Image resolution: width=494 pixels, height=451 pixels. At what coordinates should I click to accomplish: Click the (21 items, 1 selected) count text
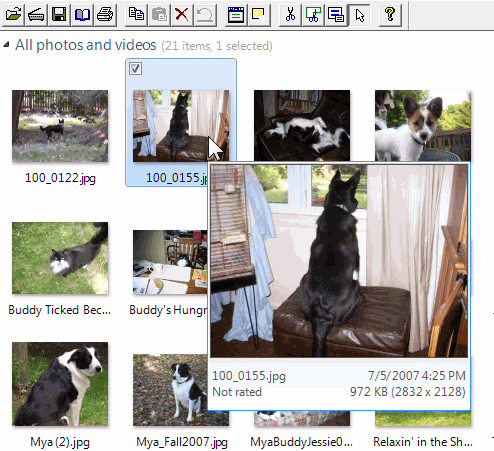(x=217, y=46)
